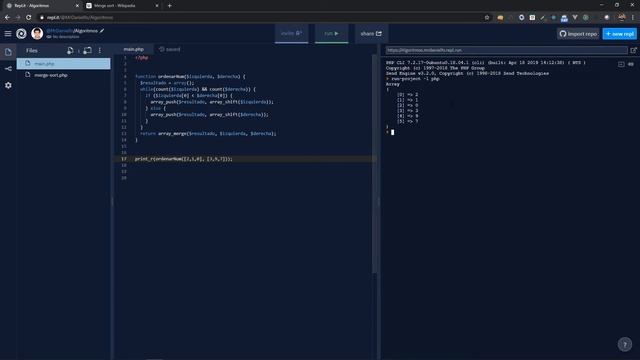This screenshot has width=640, height=360.
Task: Select main.php in the file tree
Action: click(x=63, y=63)
